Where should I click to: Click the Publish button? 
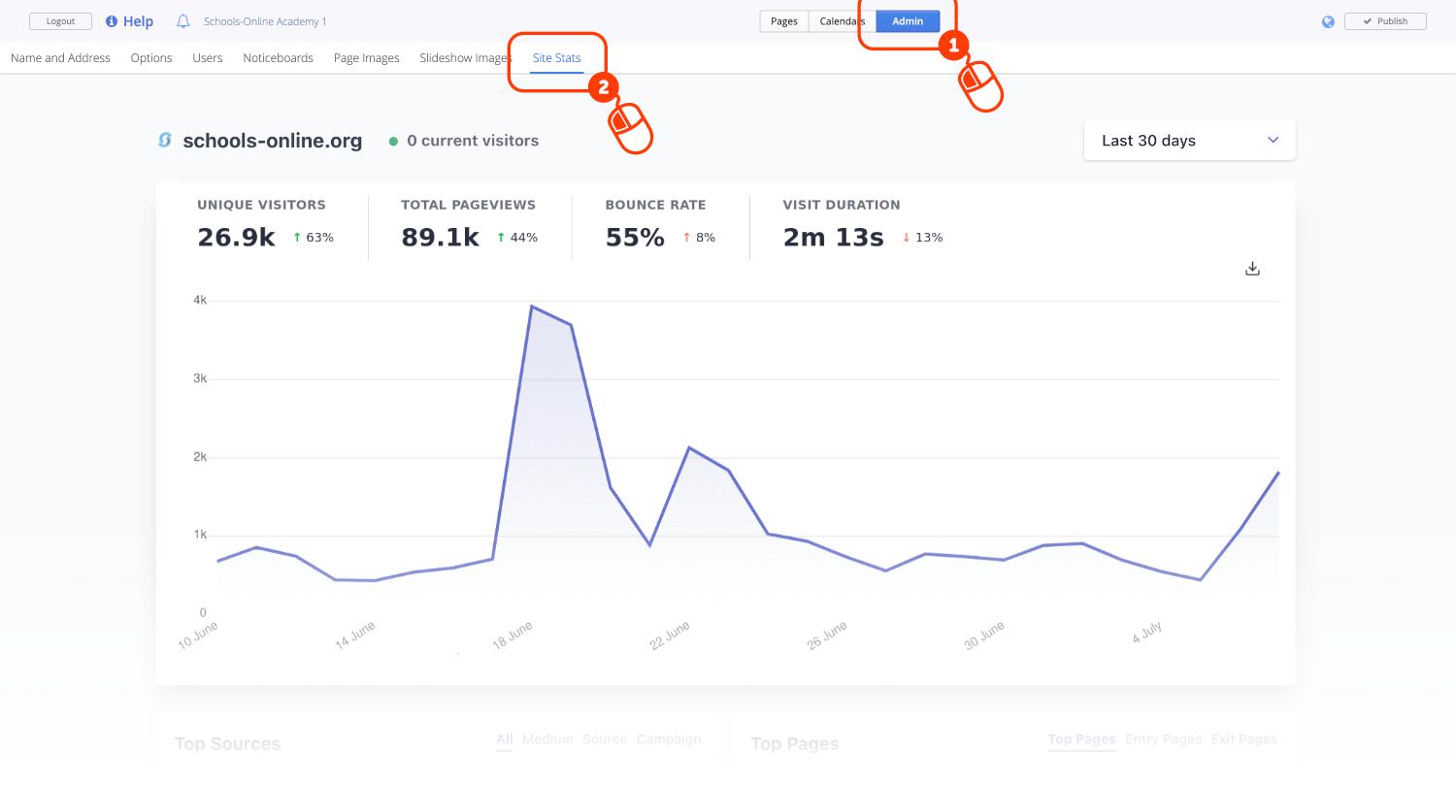click(x=1385, y=21)
